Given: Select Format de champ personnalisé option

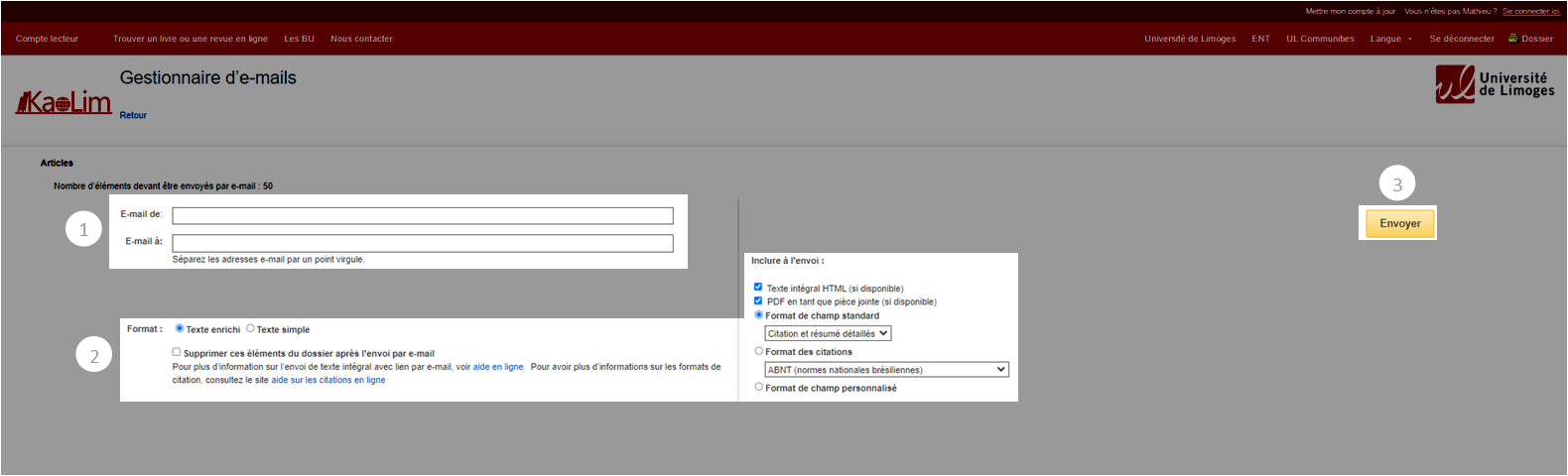Looking at the screenshot, I should pyautogui.click(x=759, y=387).
